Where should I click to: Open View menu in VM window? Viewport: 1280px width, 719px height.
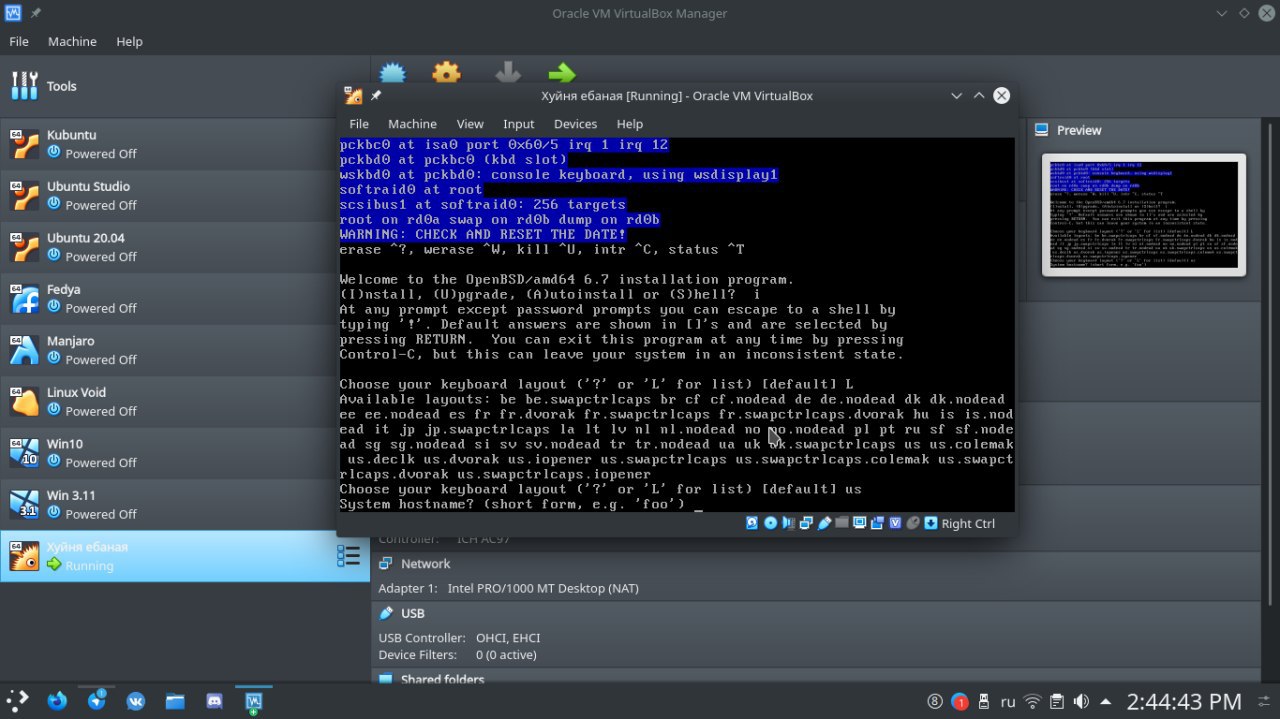[x=470, y=124]
